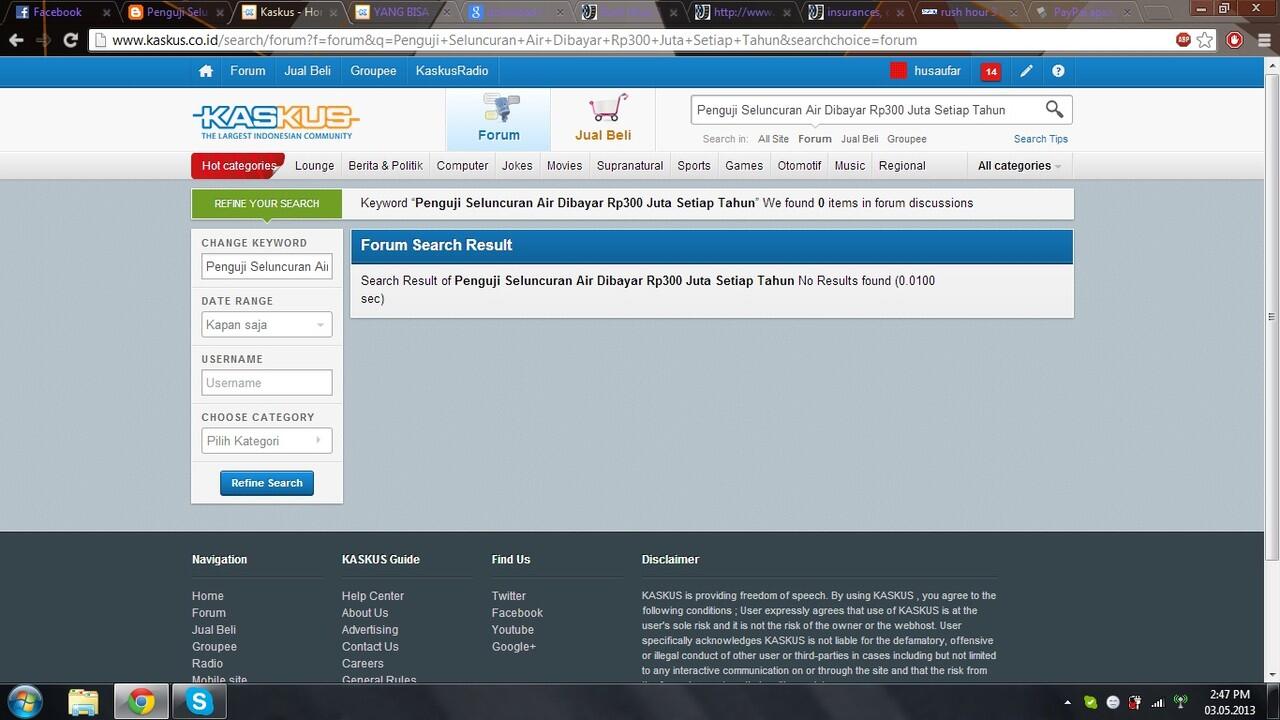1280x720 pixels.
Task: Click the Kaskus logo
Action: [275, 121]
